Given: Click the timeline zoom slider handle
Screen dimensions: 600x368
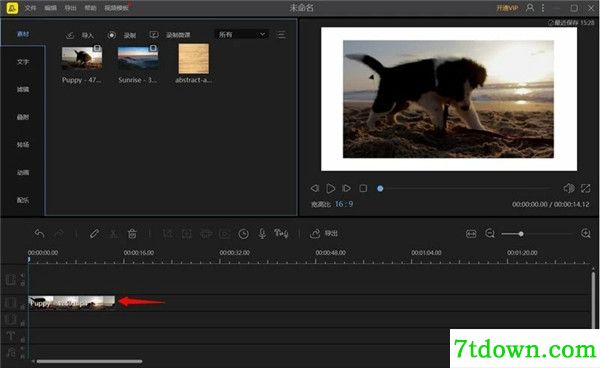Looking at the screenshot, I should (521, 234).
